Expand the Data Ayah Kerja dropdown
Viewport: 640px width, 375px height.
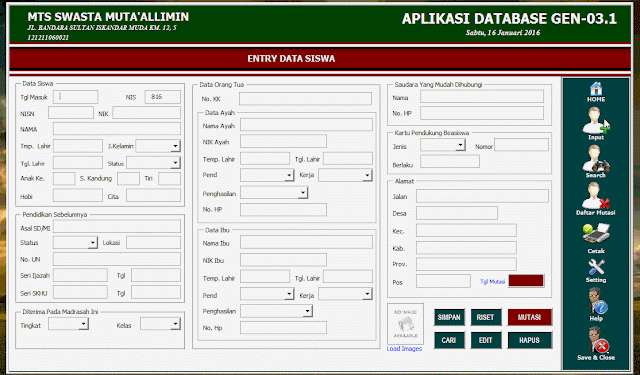(x=367, y=175)
